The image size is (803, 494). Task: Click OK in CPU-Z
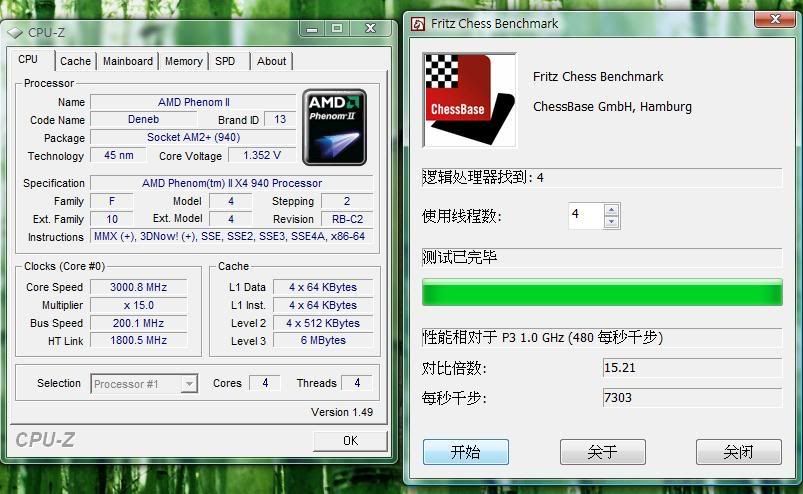pyautogui.click(x=350, y=441)
